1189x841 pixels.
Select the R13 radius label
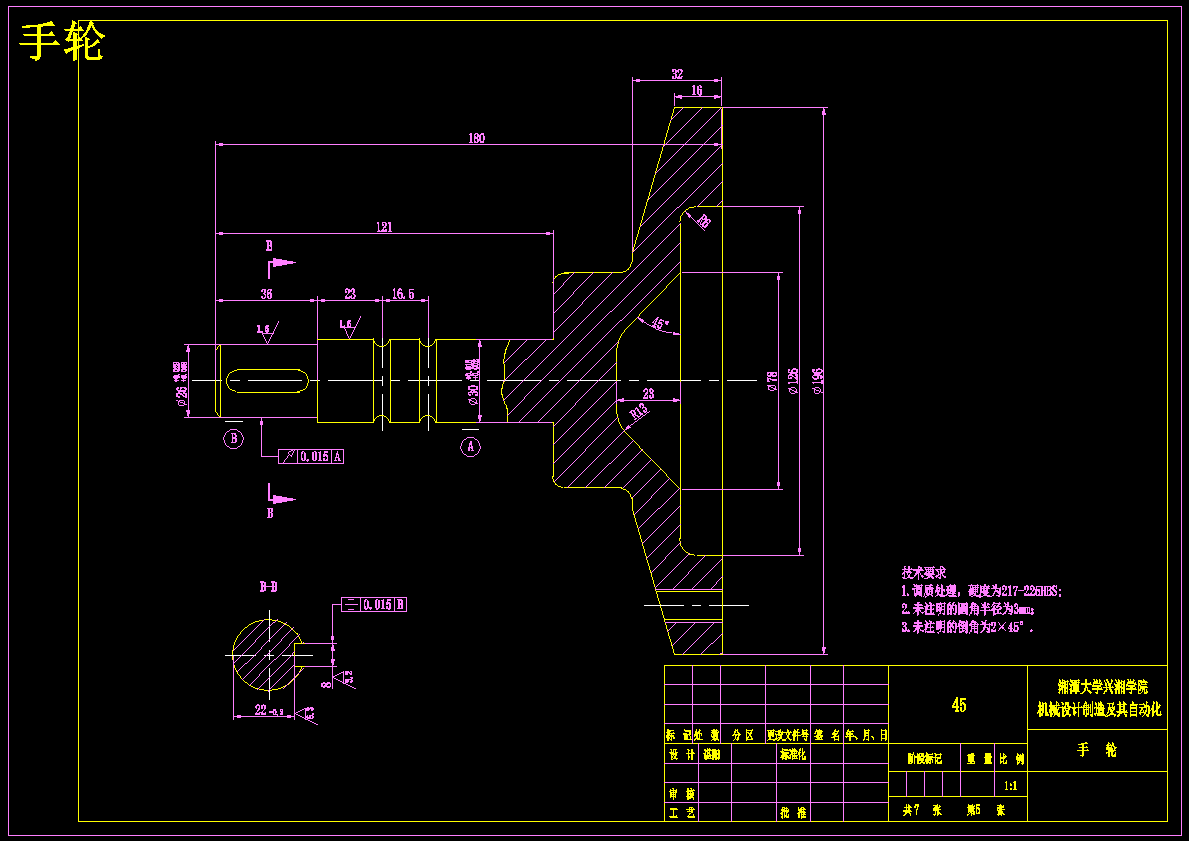pos(640,412)
